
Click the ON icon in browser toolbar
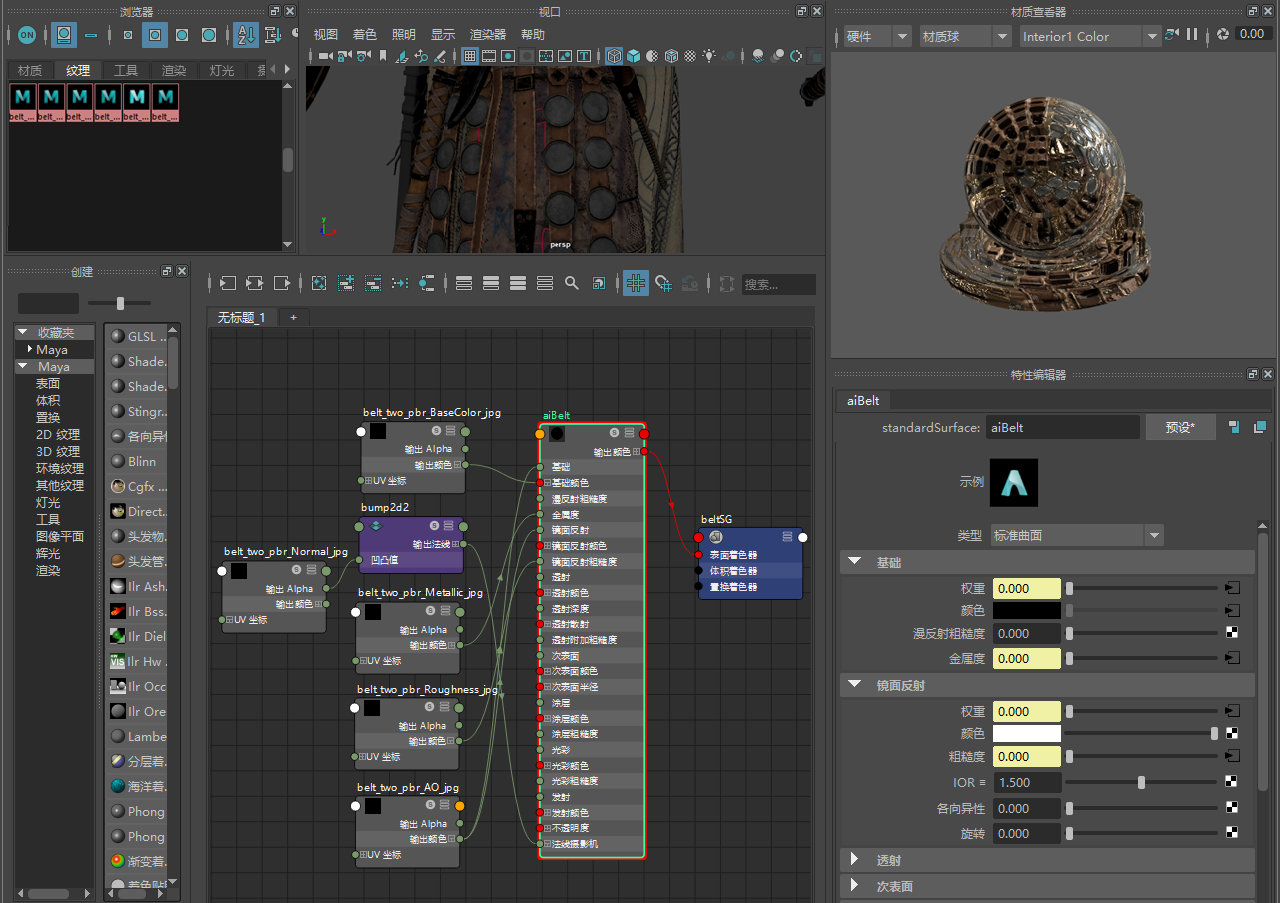27,35
